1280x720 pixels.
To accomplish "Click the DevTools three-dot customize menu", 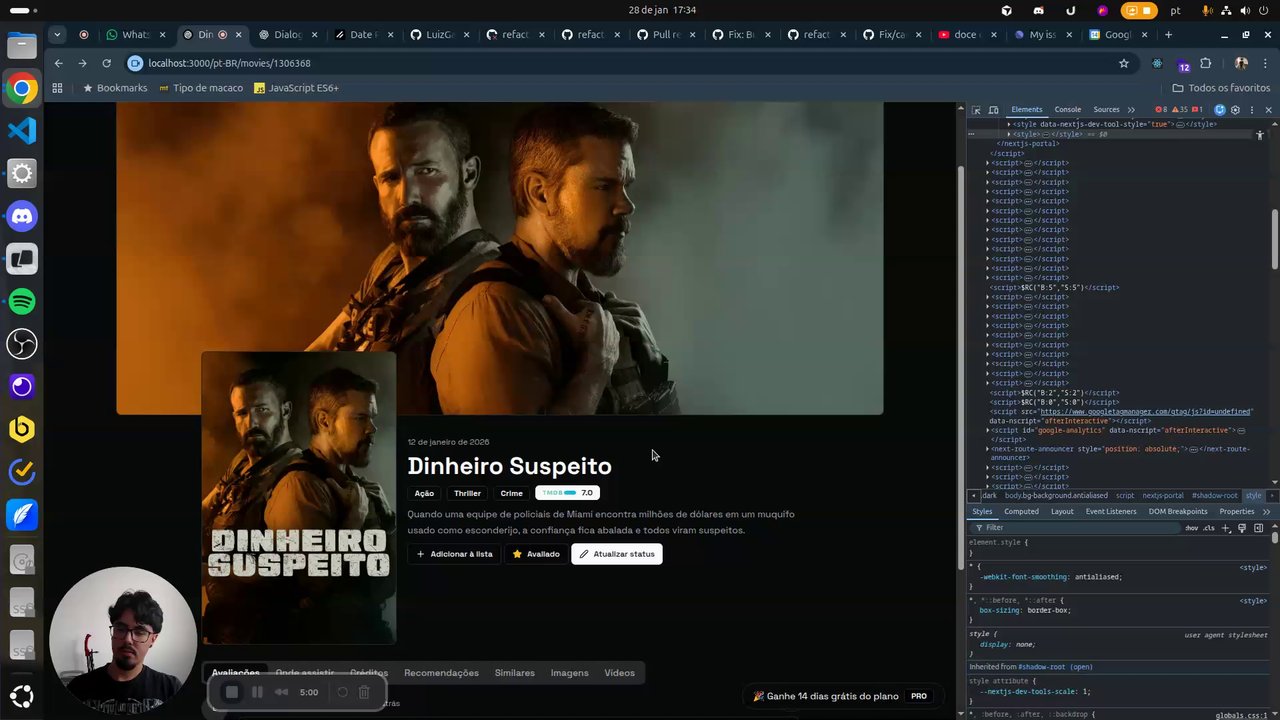I will tap(1251, 110).
